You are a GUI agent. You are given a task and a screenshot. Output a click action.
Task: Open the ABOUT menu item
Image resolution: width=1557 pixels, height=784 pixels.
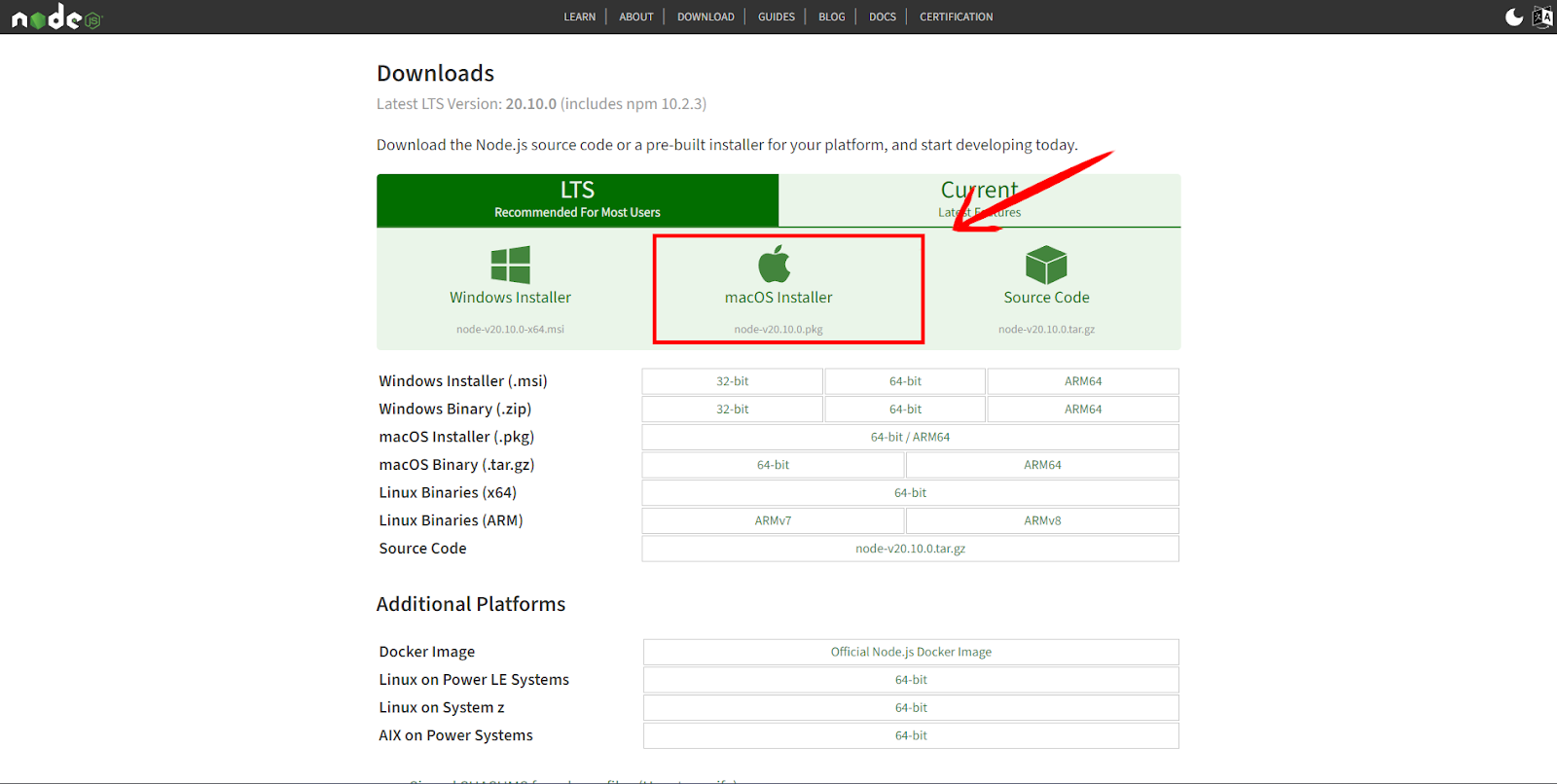click(636, 17)
